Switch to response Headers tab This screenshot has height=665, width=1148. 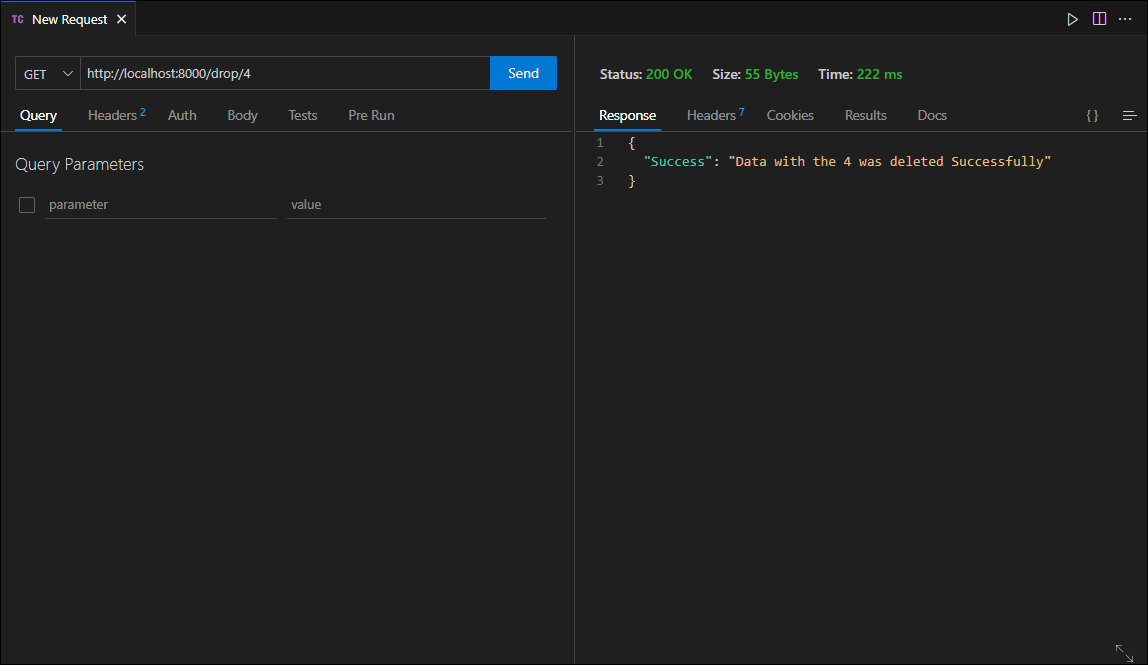715,116
